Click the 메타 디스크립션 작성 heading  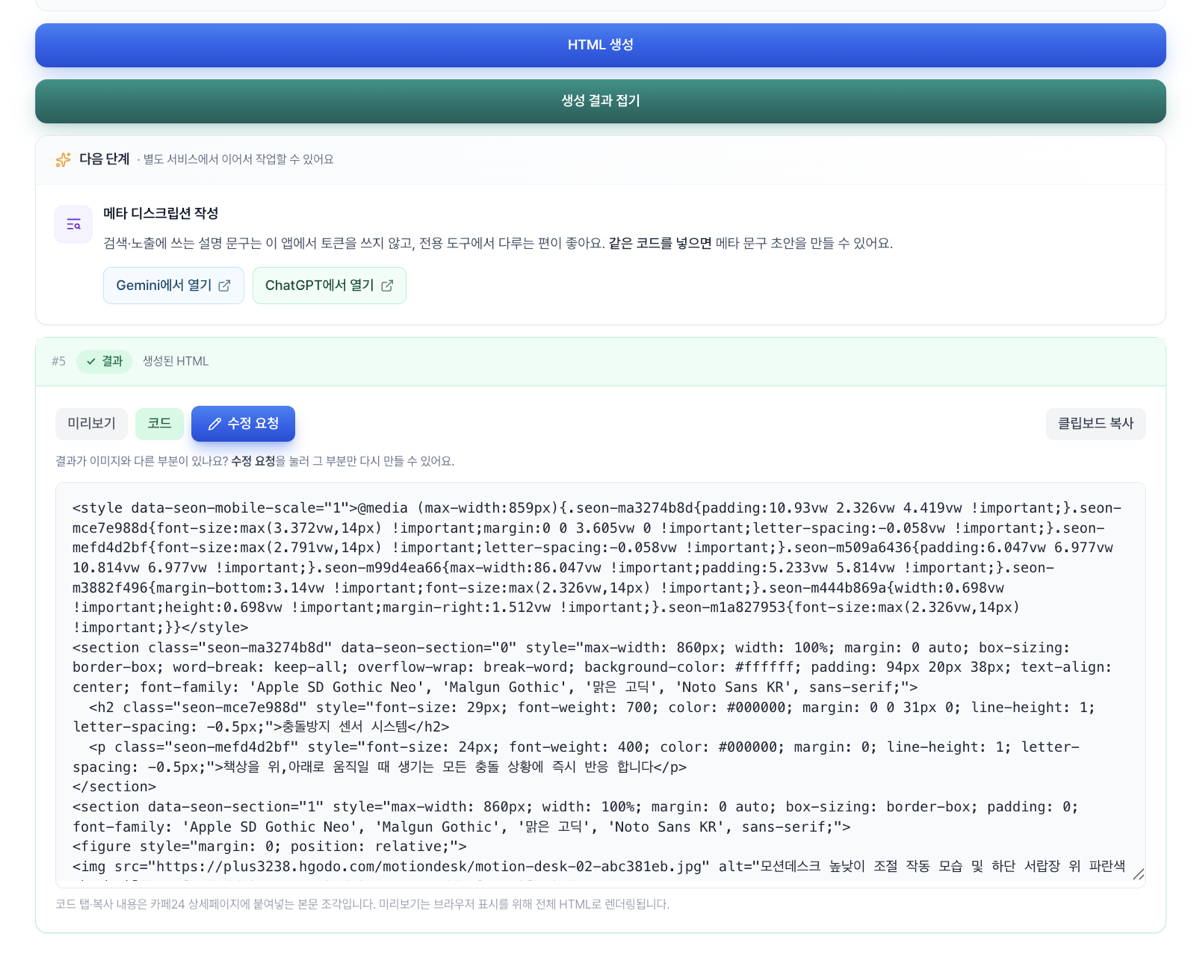161,213
